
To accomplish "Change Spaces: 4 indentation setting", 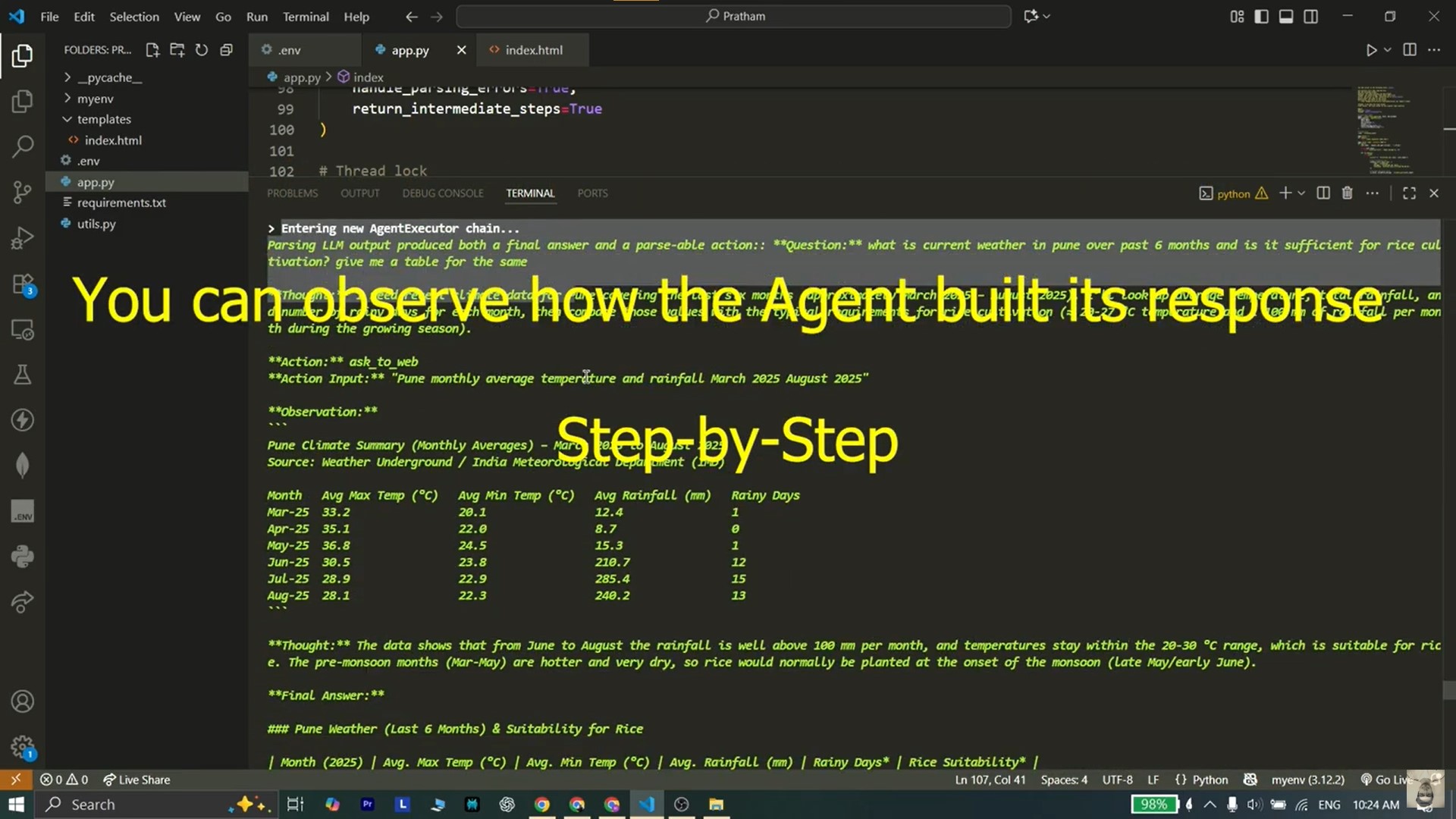I will click(1064, 780).
